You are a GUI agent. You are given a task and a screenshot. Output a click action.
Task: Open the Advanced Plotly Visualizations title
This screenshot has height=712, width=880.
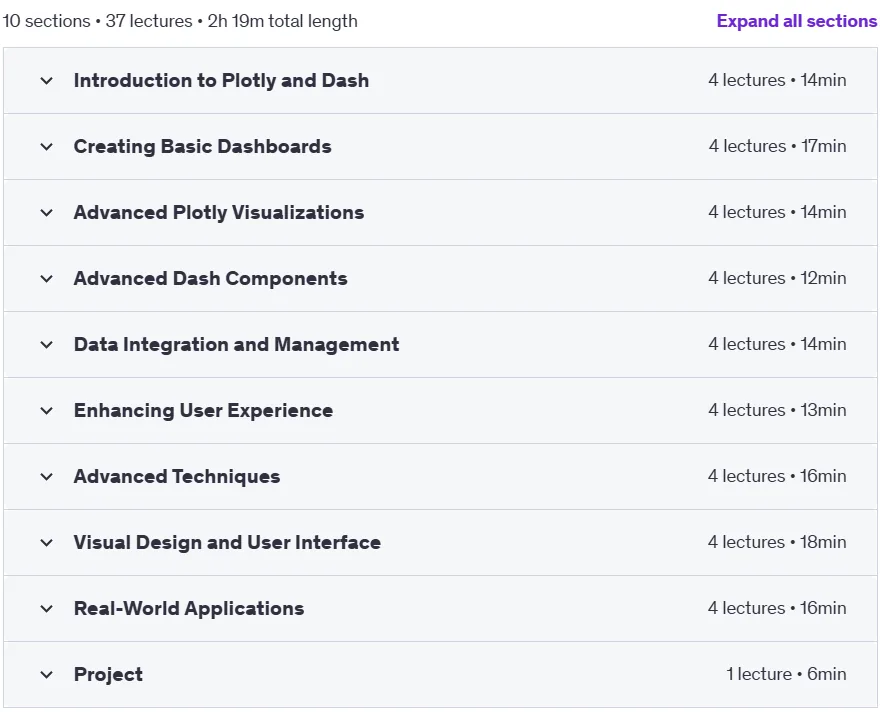tap(219, 213)
